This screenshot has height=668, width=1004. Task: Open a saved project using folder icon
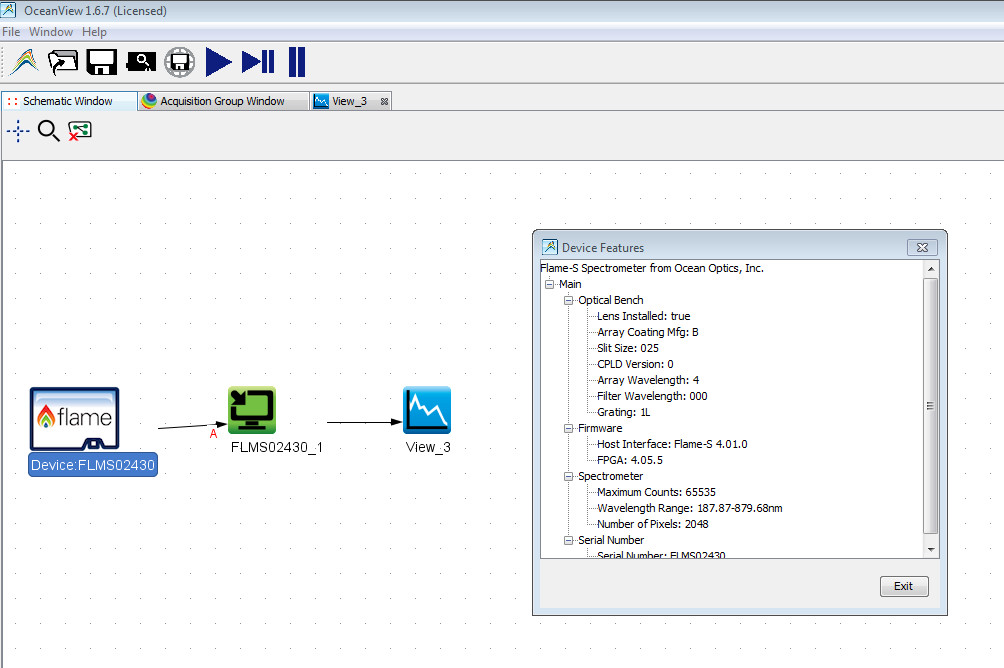[x=63, y=62]
